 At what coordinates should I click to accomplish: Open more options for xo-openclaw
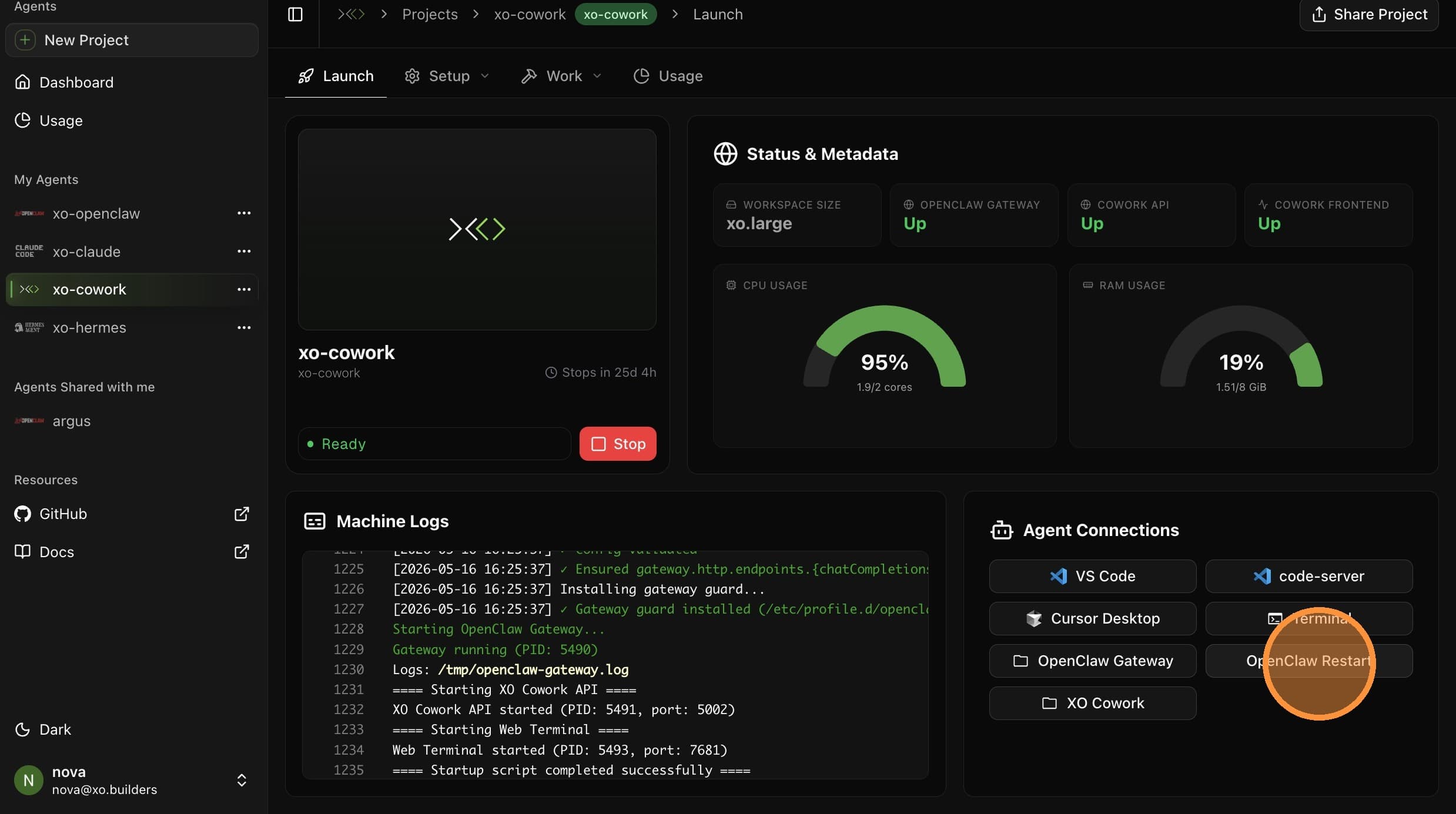click(244, 213)
